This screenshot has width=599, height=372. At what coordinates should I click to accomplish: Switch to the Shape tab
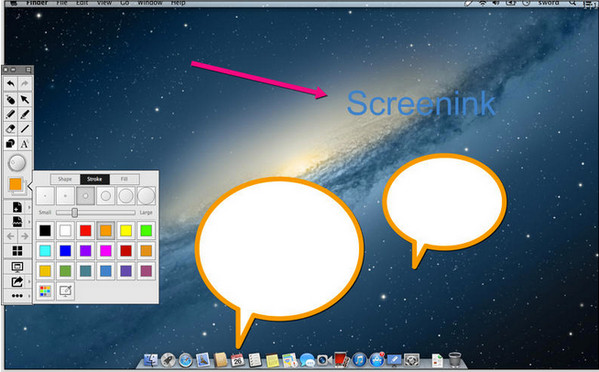[65, 179]
